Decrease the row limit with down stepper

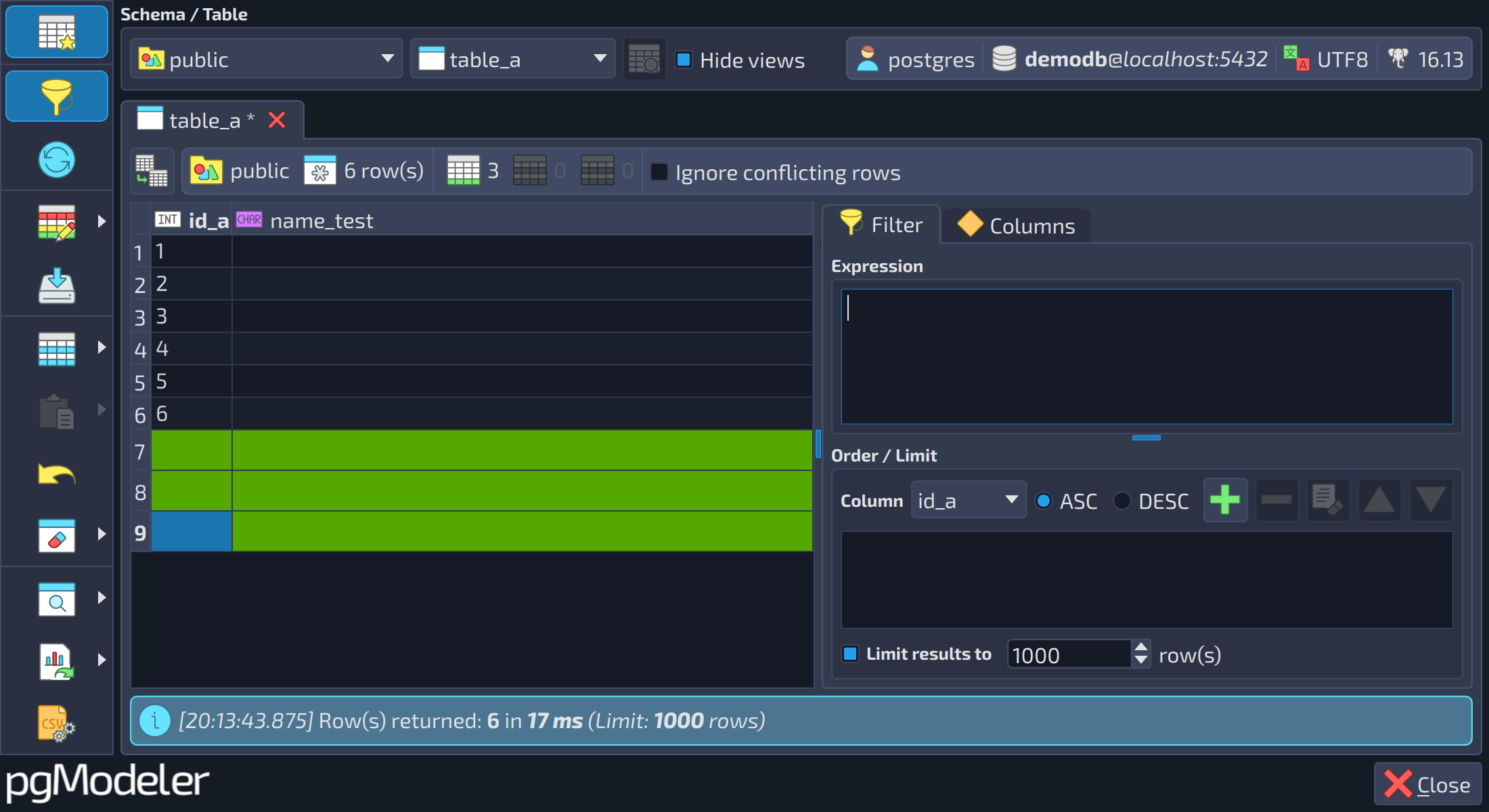click(1141, 660)
